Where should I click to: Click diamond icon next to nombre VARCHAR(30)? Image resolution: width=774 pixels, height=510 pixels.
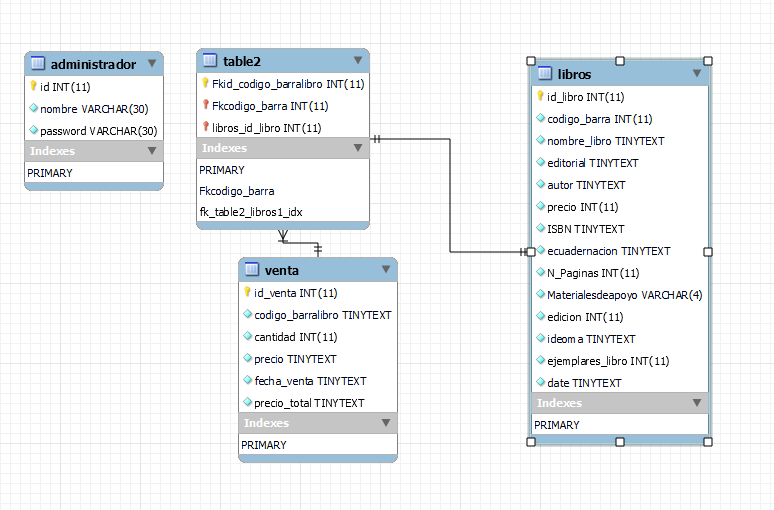coord(34,108)
